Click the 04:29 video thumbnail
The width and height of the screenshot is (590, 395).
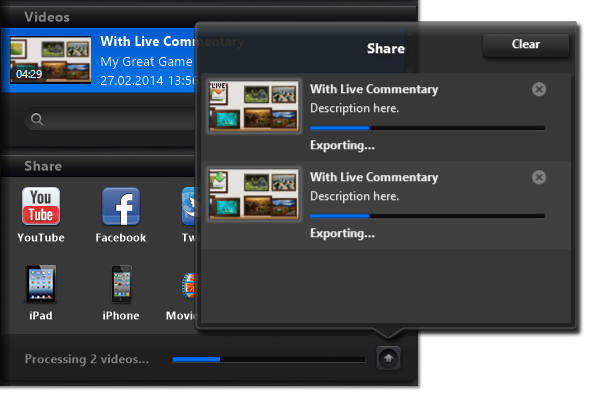click(x=50, y=59)
